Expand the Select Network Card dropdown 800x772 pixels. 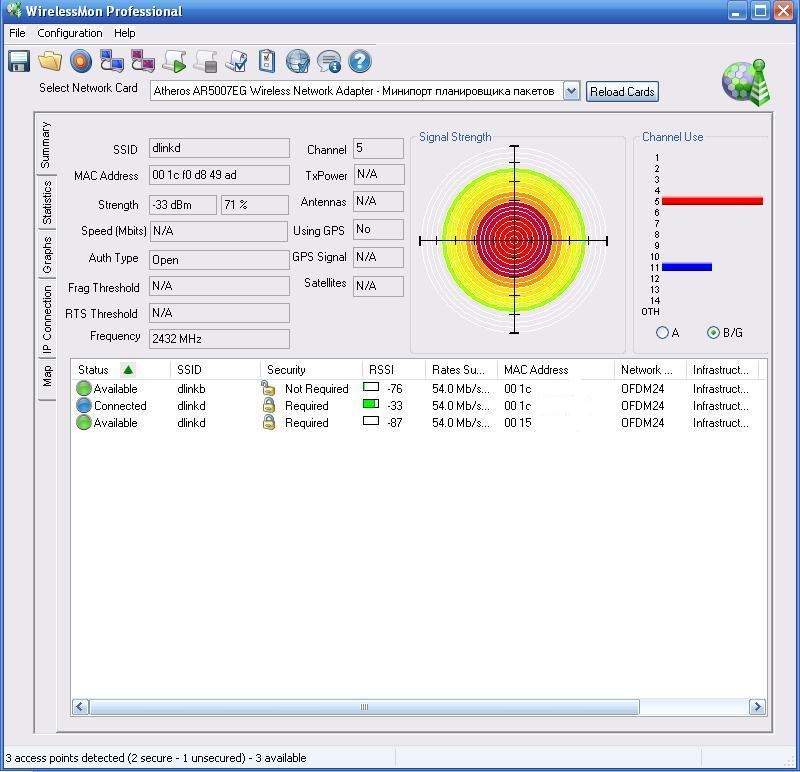[x=571, y=91]
